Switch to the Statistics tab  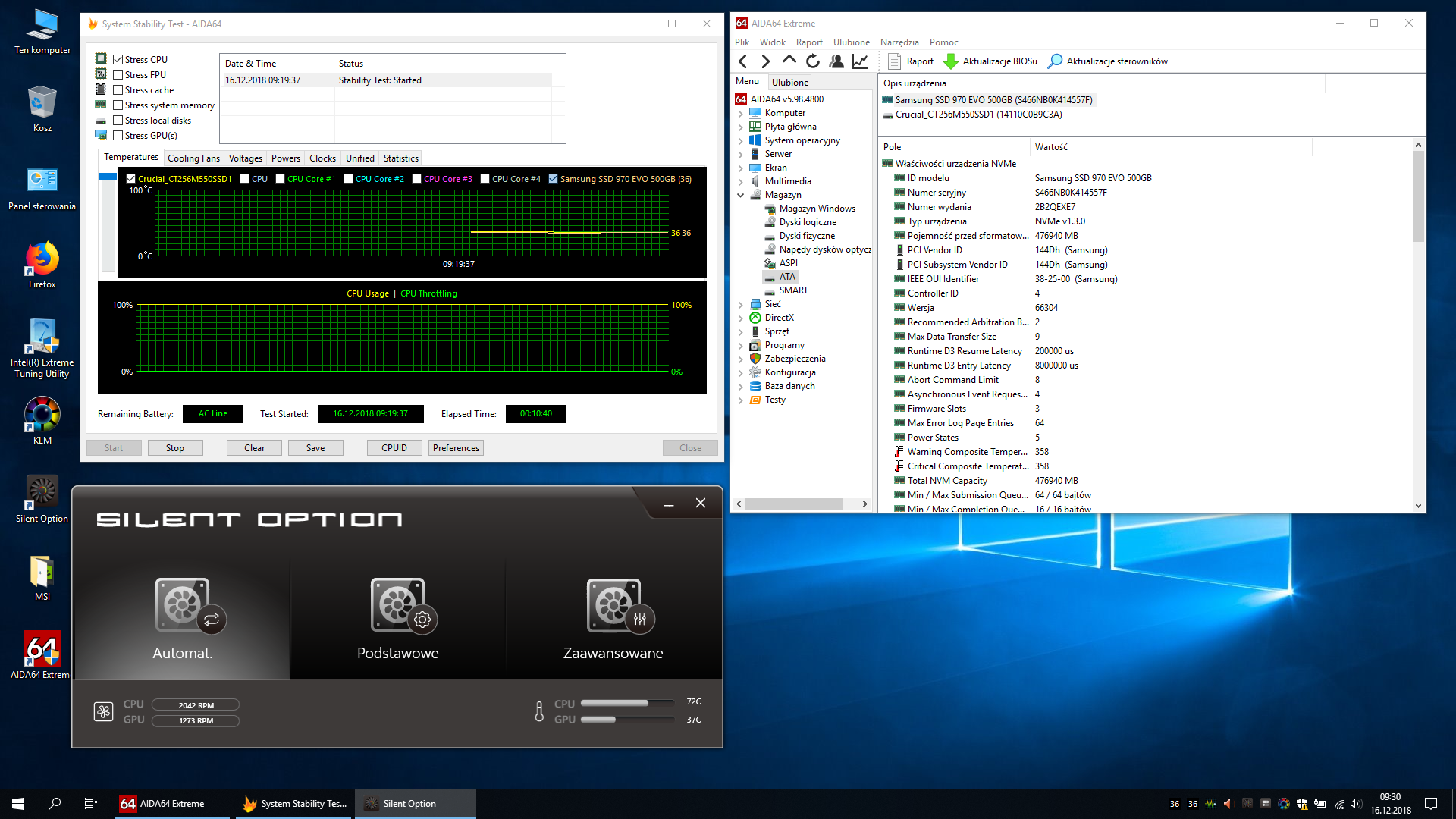tap(401, 158)
